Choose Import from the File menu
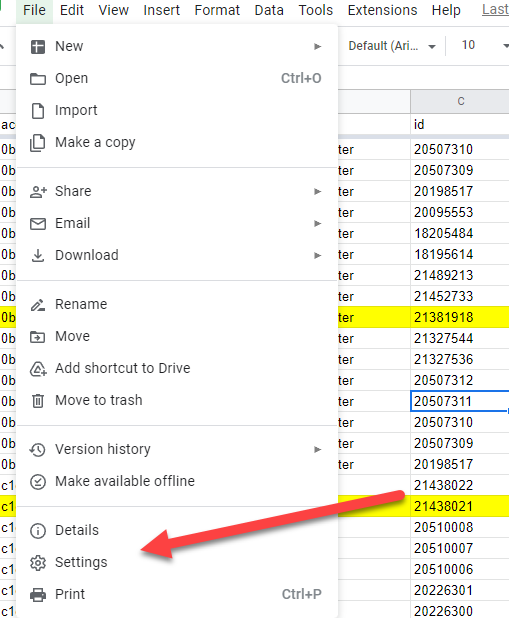 tap(177, 111)
